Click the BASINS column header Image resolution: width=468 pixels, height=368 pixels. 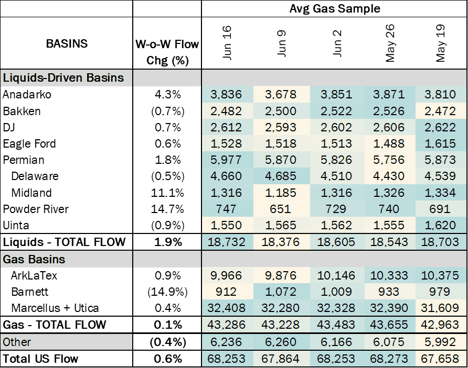67,43
